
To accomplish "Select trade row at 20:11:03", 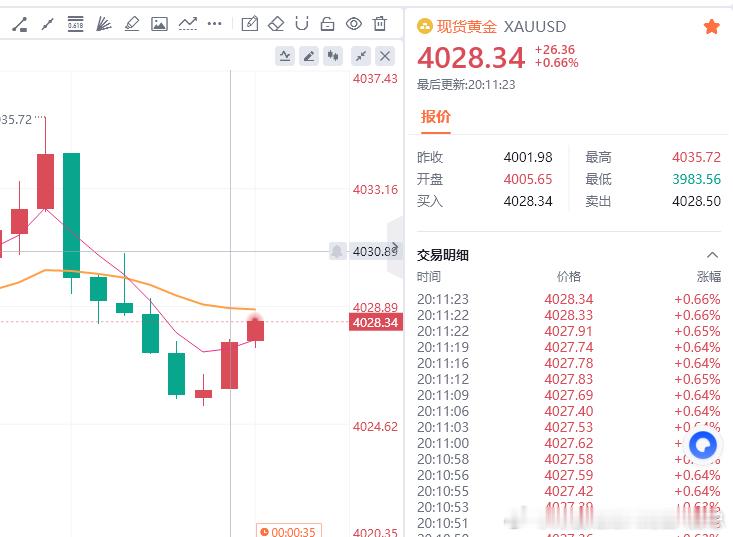I will (x=569, y=427).
